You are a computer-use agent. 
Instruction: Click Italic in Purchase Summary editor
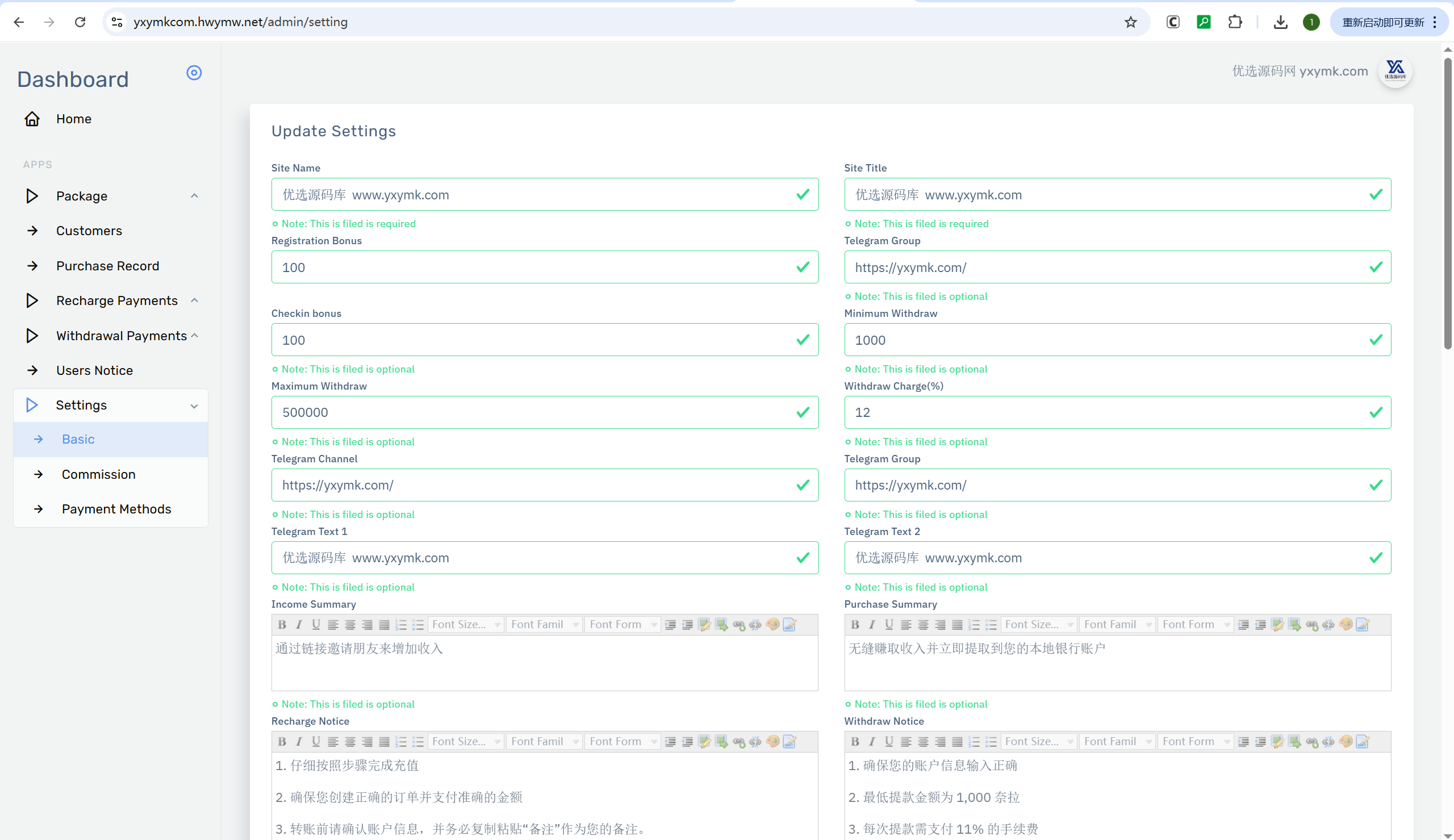click(x=872, y=624)
